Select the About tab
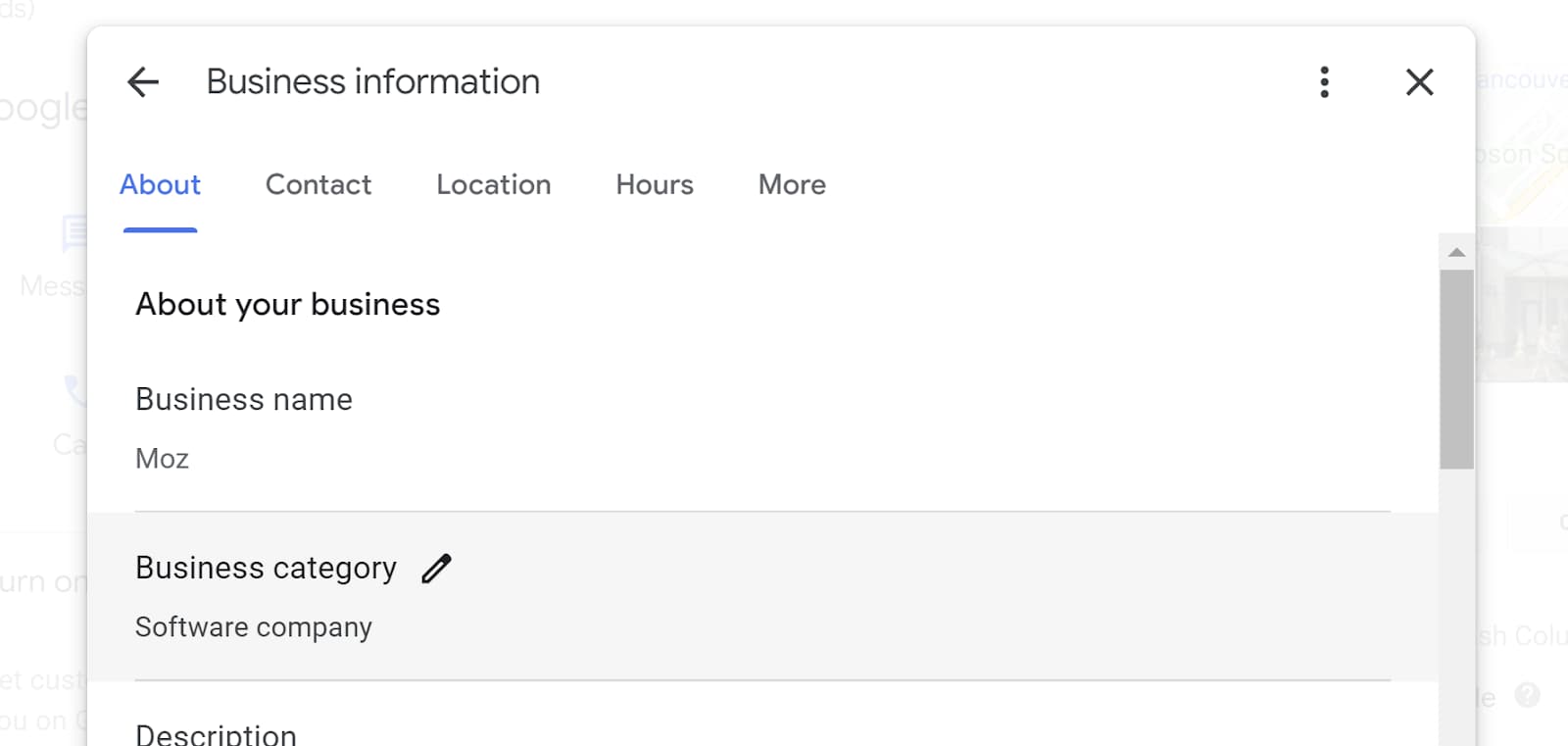 pyautogui.click(x=160, y=185)
